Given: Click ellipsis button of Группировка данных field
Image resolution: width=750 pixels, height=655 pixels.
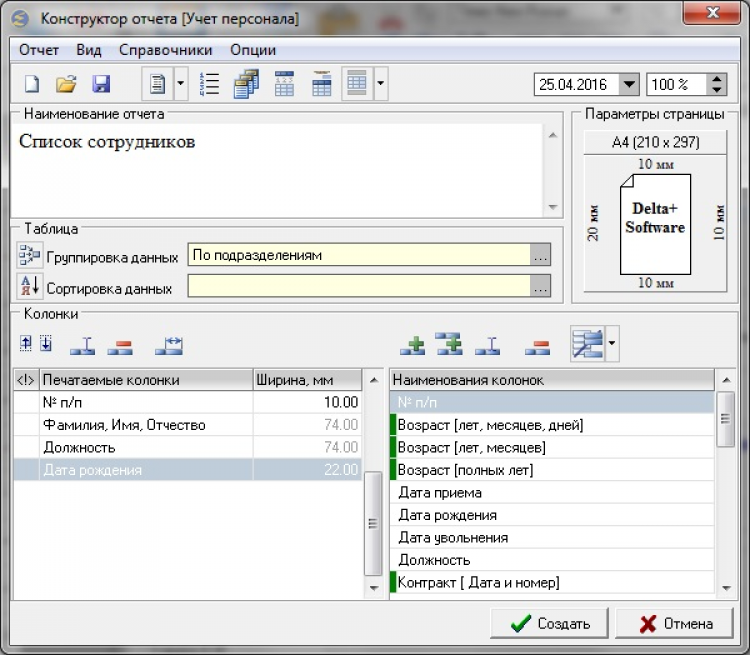Looking at the screenshot, I should click(540, 255).
